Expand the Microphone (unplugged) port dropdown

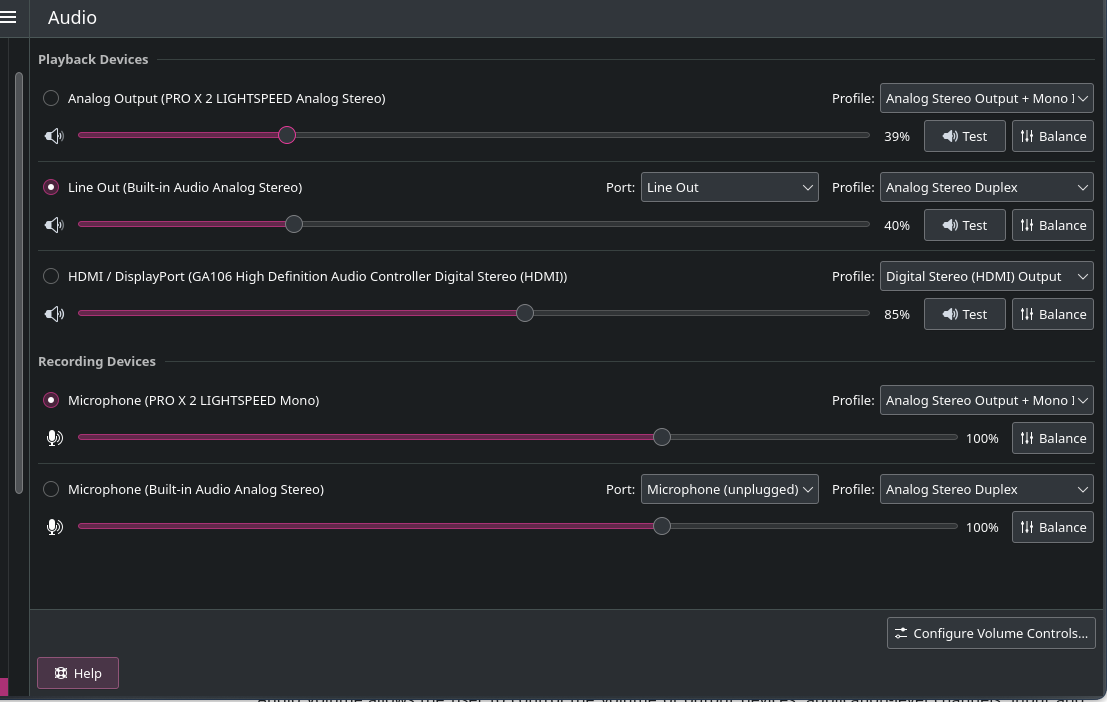pyautogui.click(x=729, y=489)
